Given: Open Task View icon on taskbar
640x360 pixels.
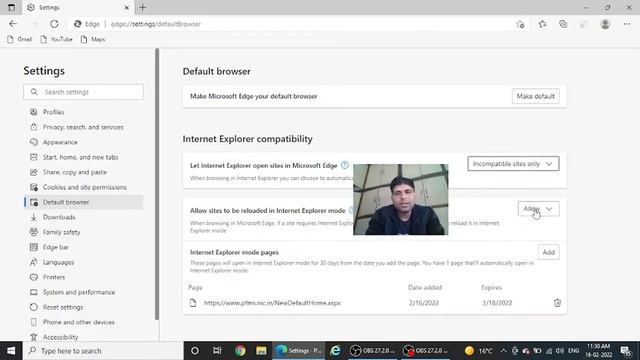Looking at the screenshot, I should point(217,351).
